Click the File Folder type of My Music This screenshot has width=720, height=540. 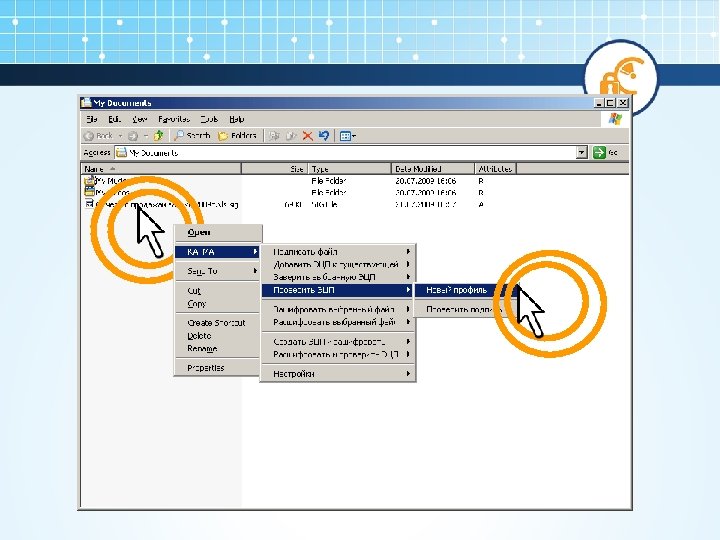[329, 181]
